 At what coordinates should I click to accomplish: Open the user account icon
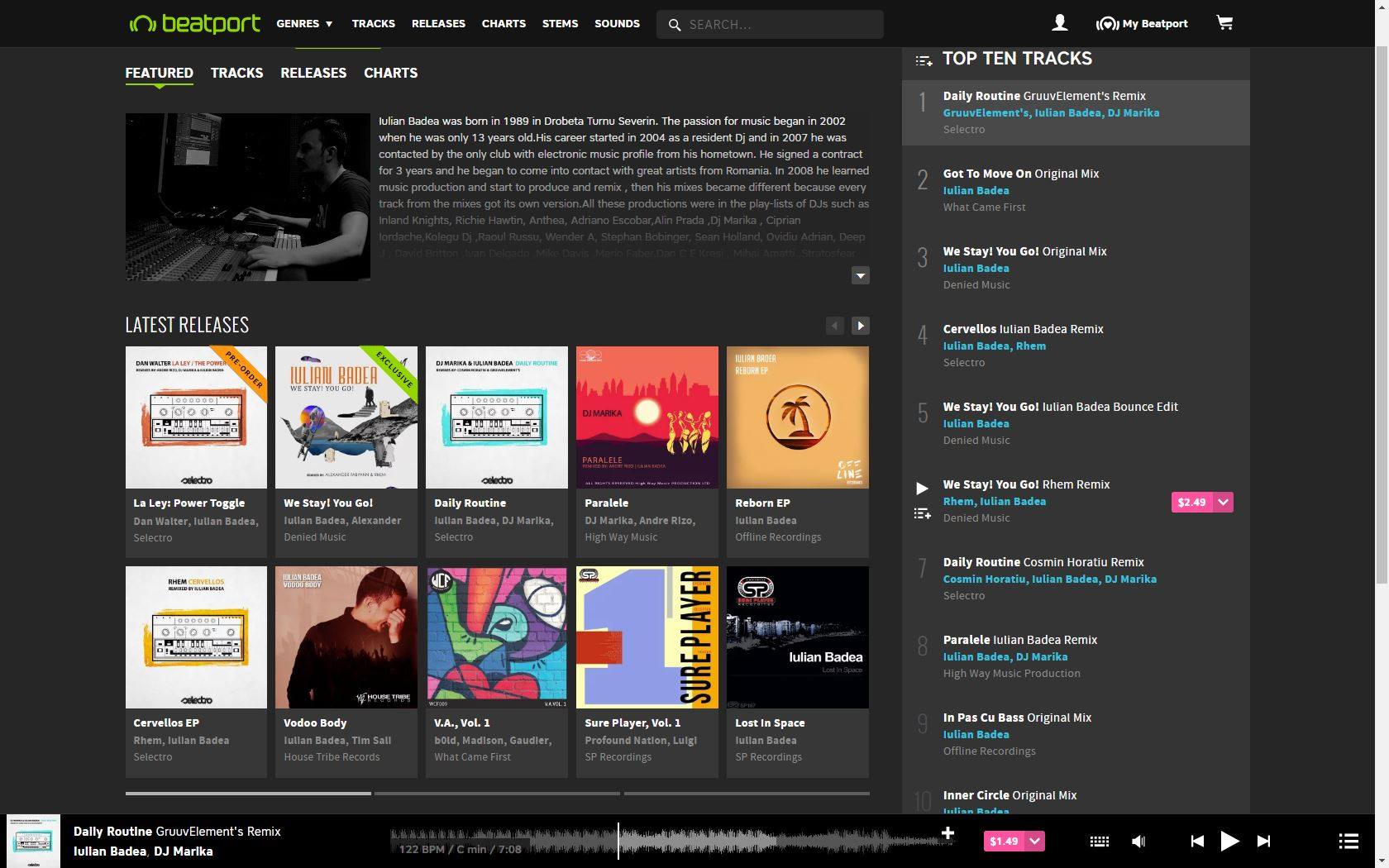click(1059, 23)
